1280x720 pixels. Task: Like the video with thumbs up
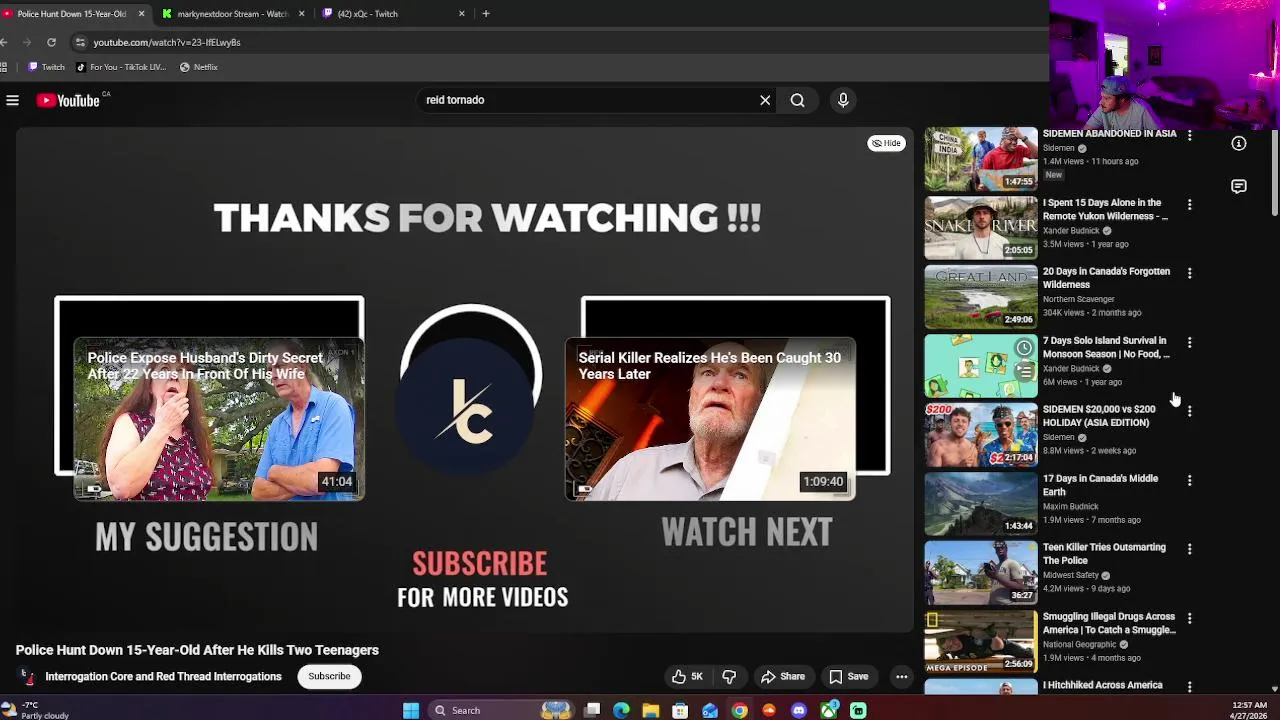coord(687,677)
